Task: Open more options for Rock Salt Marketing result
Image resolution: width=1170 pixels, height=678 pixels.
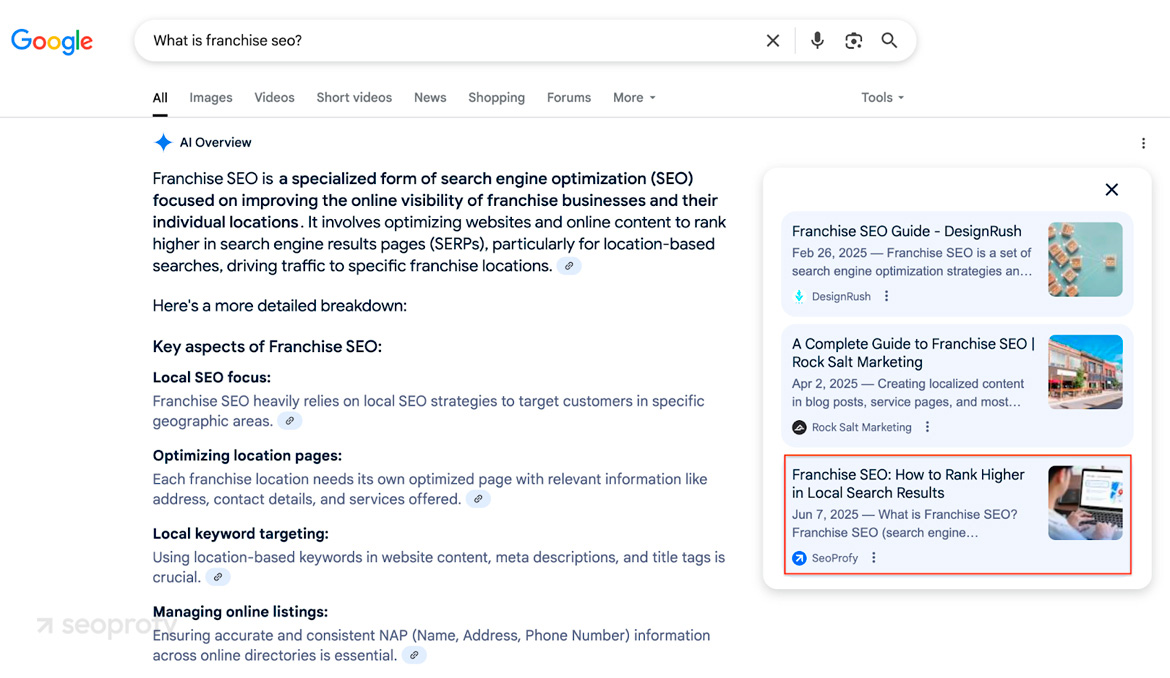Action: tap(927, 427)
